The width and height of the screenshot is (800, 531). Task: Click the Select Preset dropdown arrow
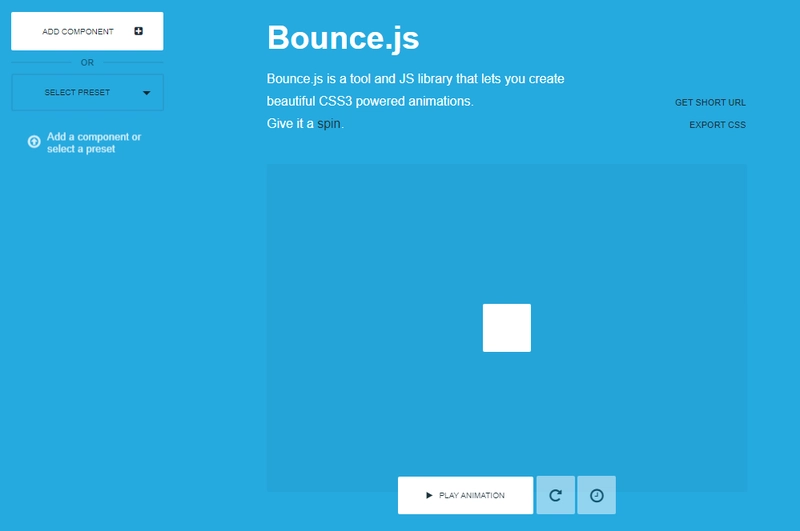[x=146, y=93]
